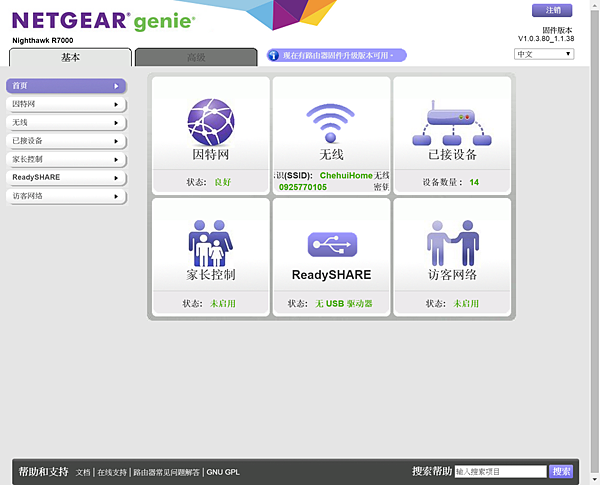Select 首页 in the sidebar
Image resolution: width=600 pixels, height=485 pixels.
click(66, 86)
